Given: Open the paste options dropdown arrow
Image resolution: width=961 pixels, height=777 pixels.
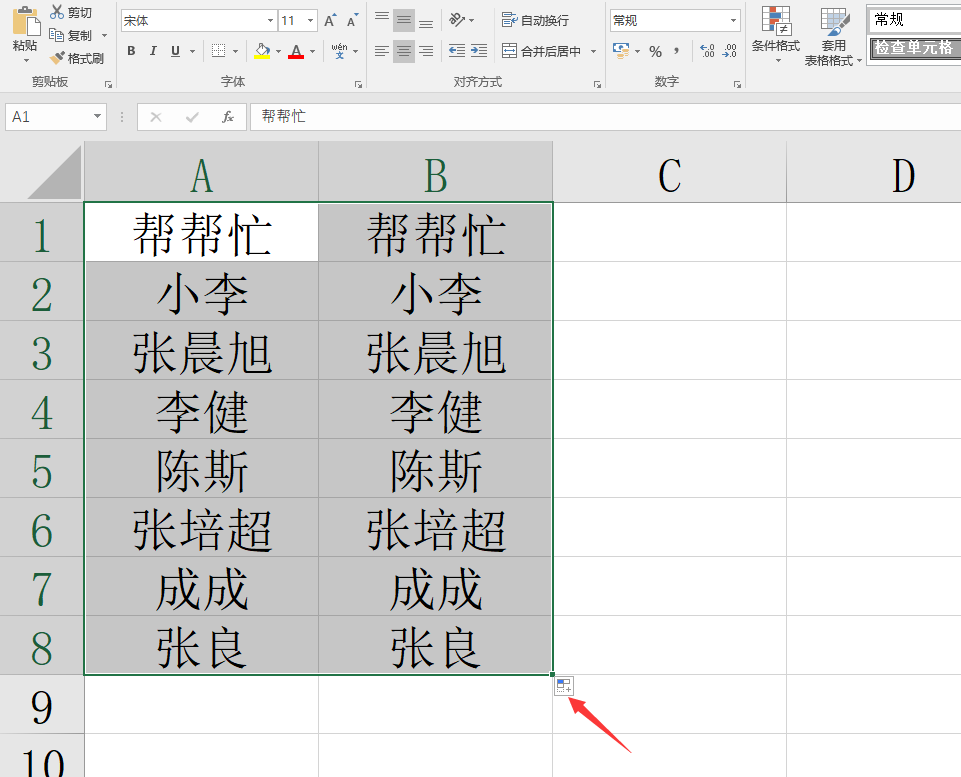Looking at the screenshot, I should coord(26,60).
